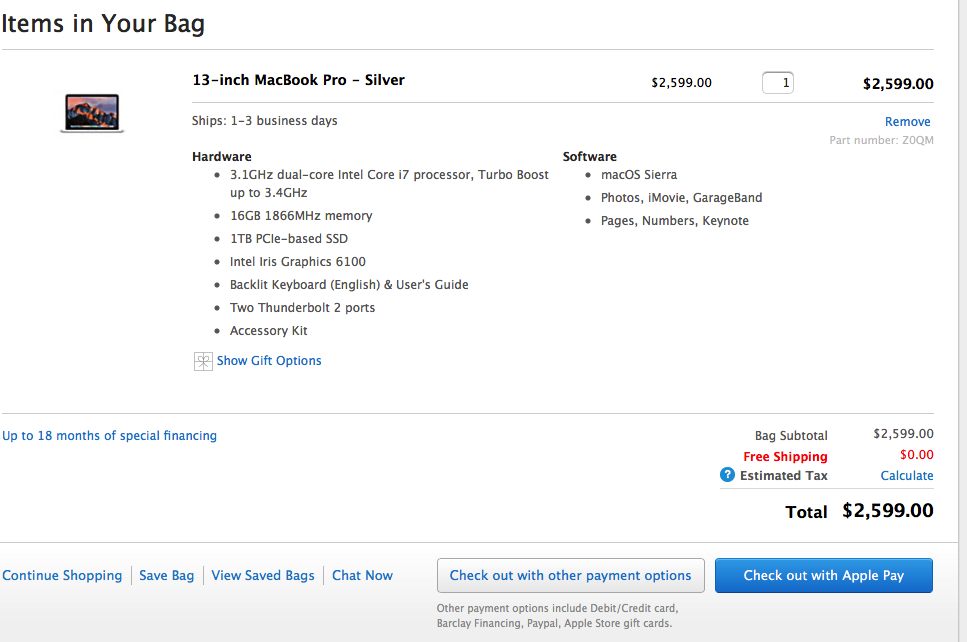Click the 'Other payment options include' note
Screen dimensions: 967x642
coord(558,615)
